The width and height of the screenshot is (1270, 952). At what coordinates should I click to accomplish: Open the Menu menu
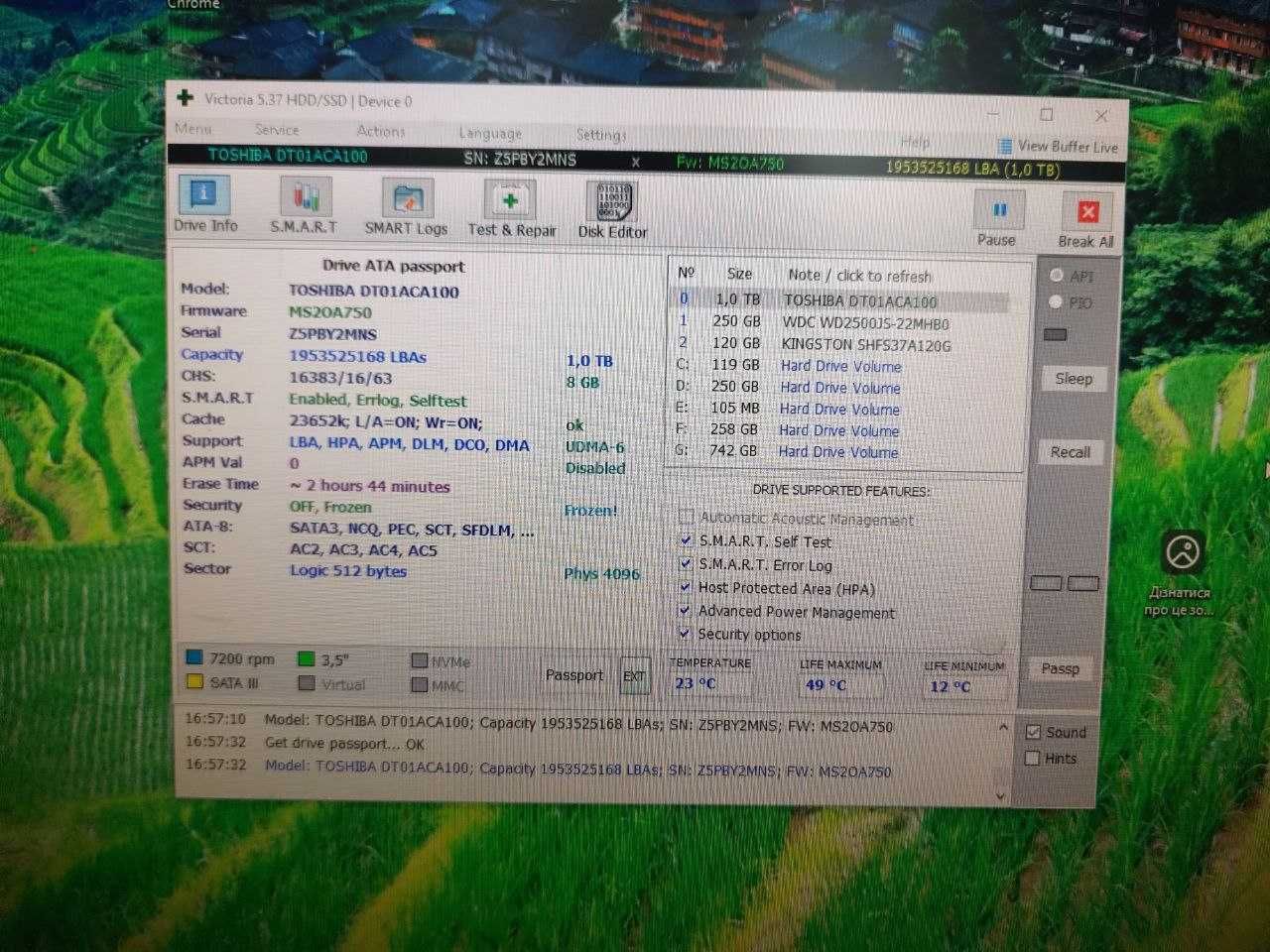[x=192, y=128]
